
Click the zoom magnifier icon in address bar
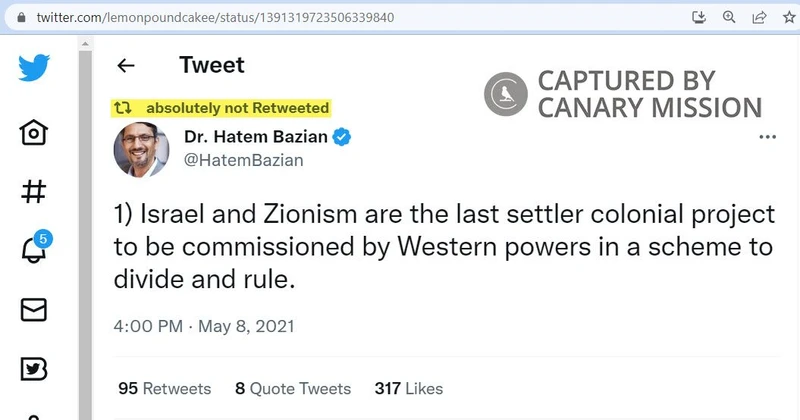(x=729, y=17)
